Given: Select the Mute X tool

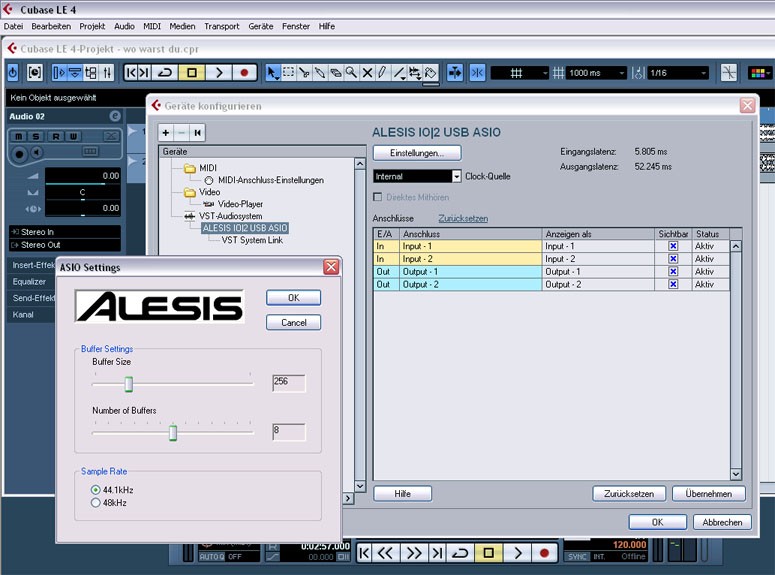Looking at the screenshot, I should pyautogui.click(x=367, y=73).
